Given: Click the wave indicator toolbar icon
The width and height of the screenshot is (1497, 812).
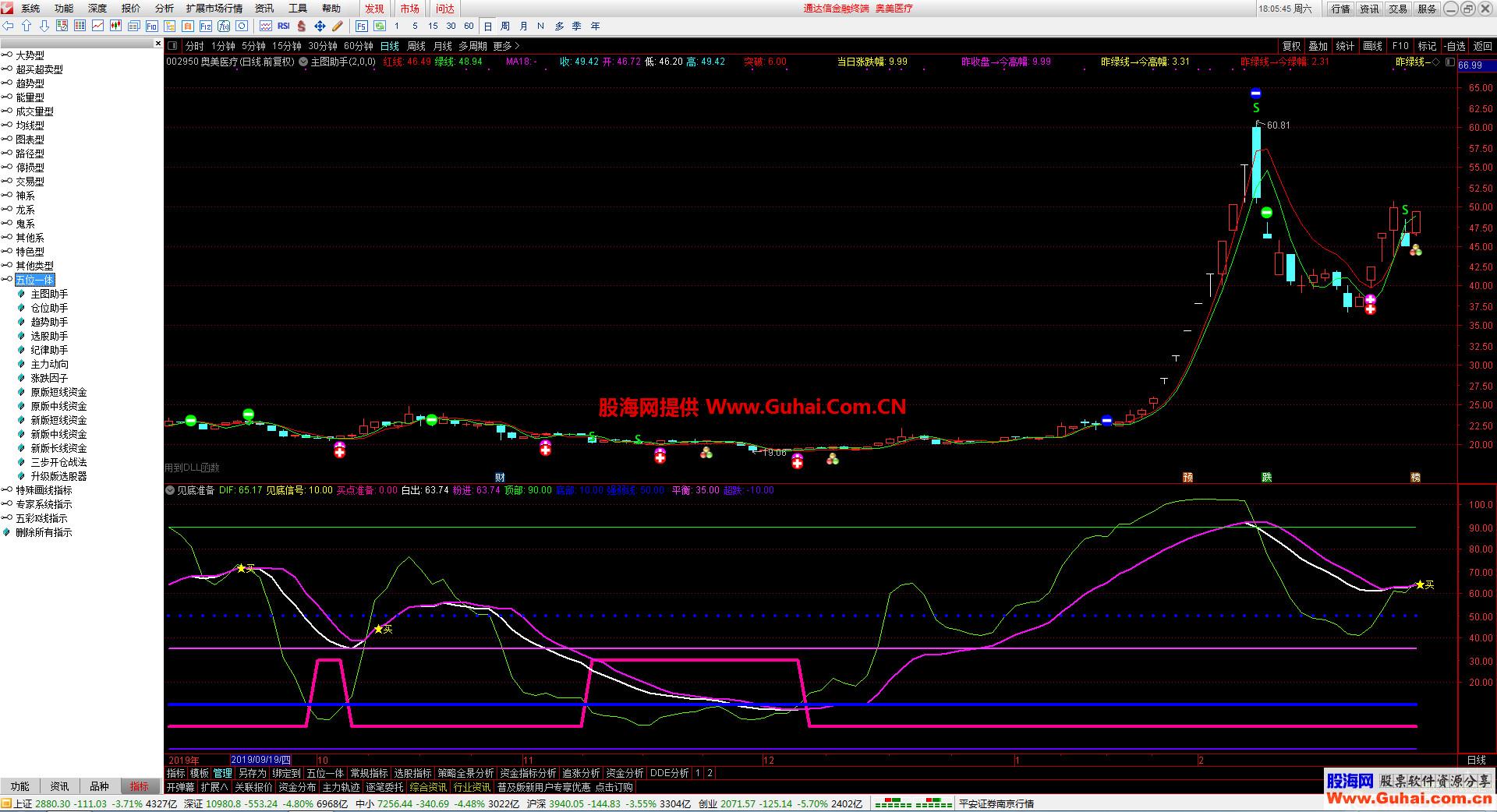Looking at the screenshot, I should click(266, 26).
